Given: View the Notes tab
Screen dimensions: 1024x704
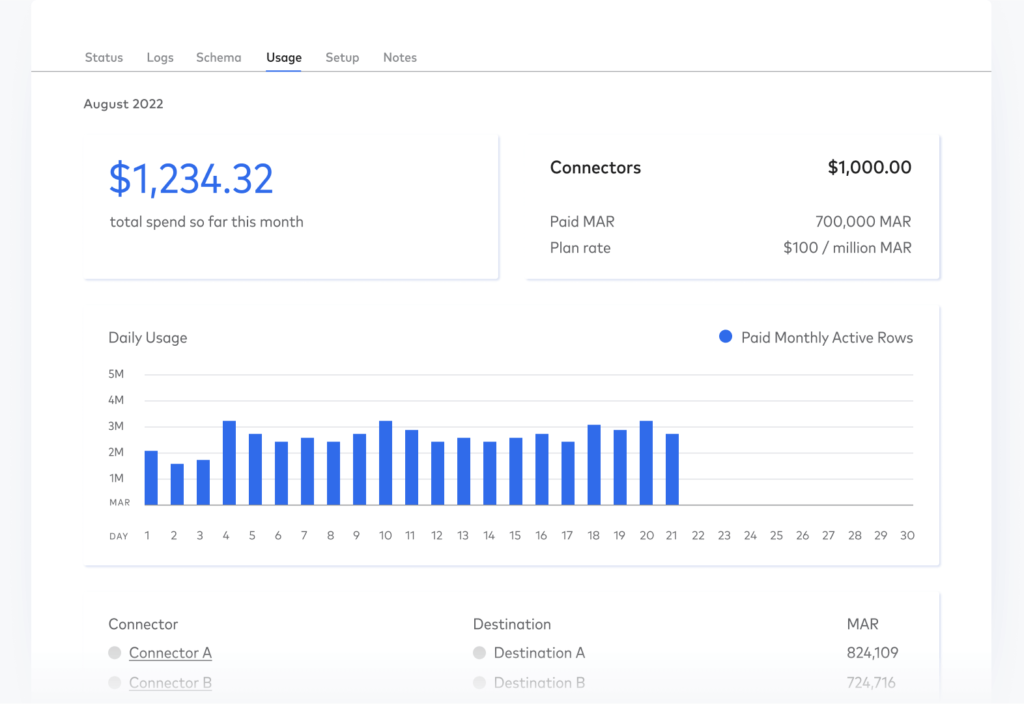Looking at the screenshot, I should pyautogui.click(x=400, y=58).
